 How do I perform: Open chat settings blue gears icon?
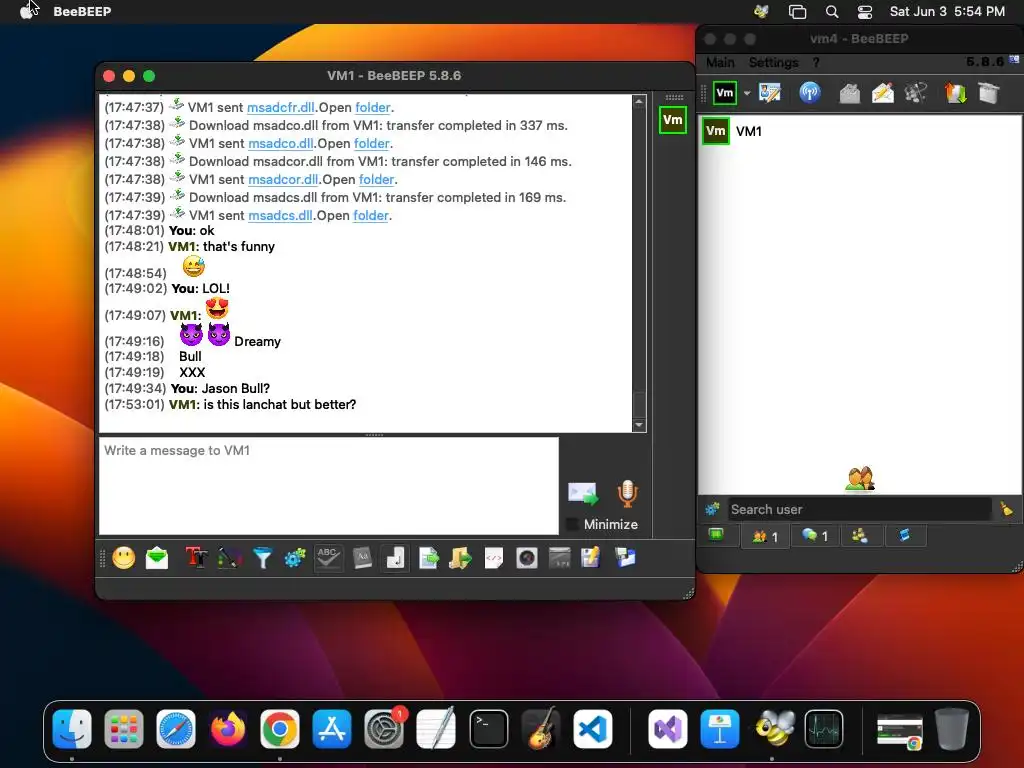point(295,558)
